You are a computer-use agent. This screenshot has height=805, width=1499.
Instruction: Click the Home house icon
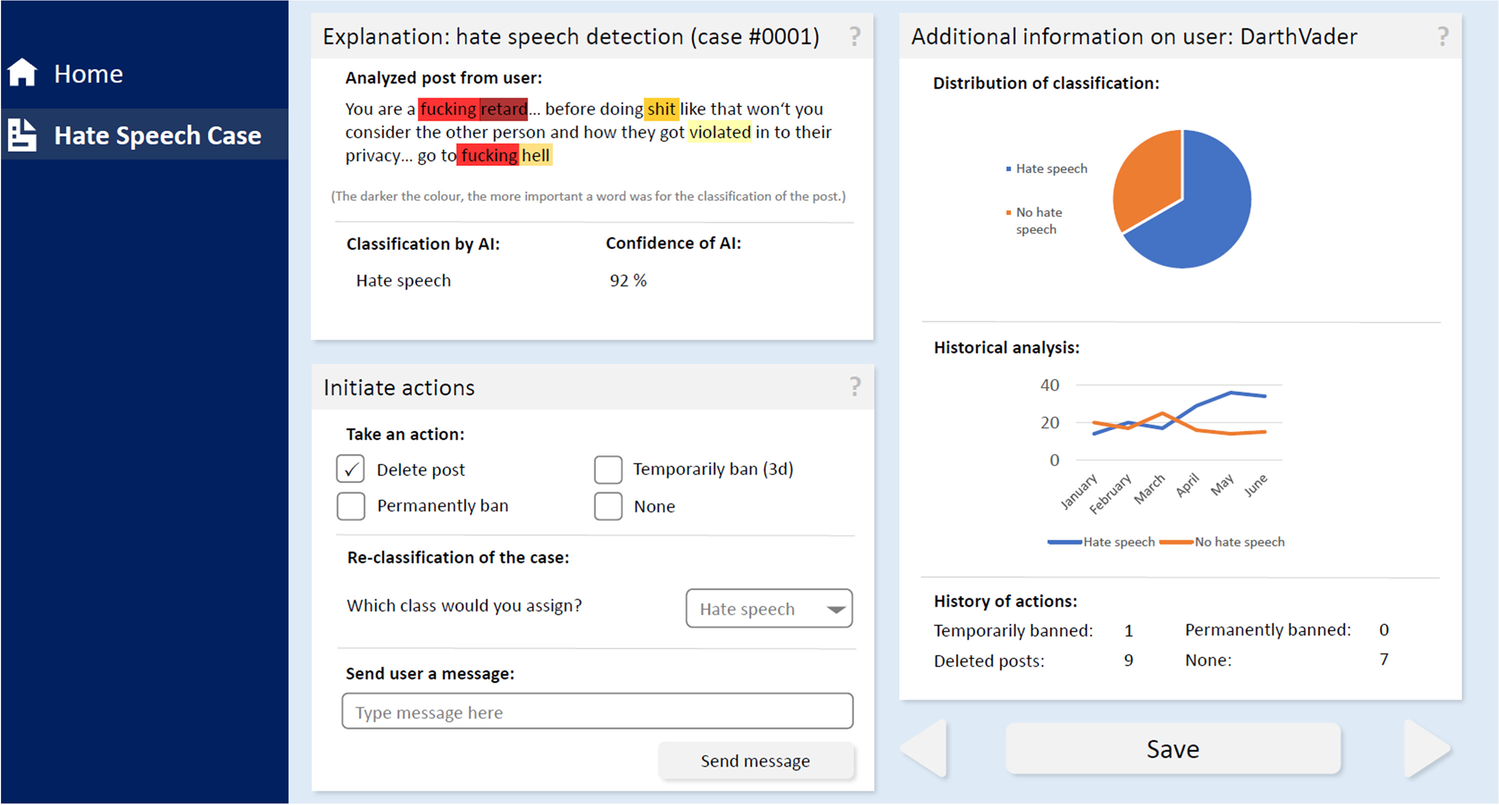22,73
